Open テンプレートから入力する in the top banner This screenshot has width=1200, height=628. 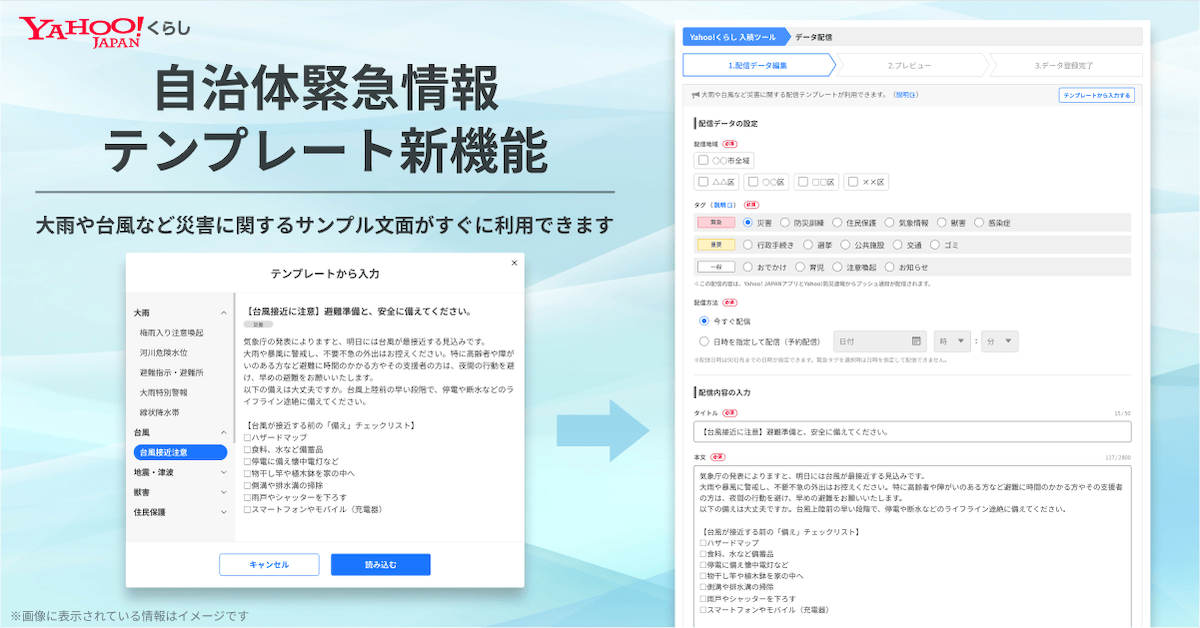point(1097,94)
